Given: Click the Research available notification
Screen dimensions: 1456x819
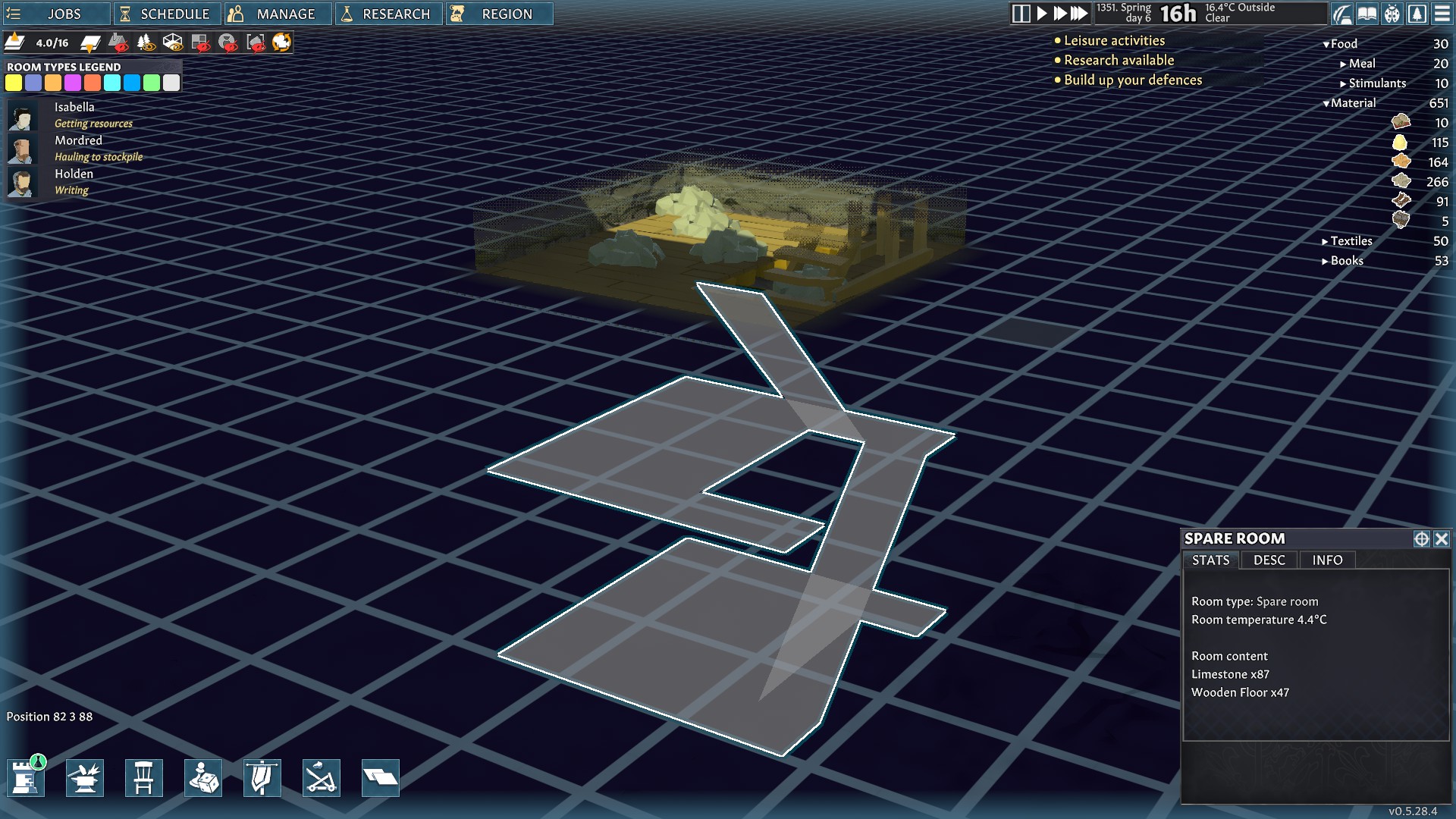Looking at the screenshot, I should point(1118,60).
